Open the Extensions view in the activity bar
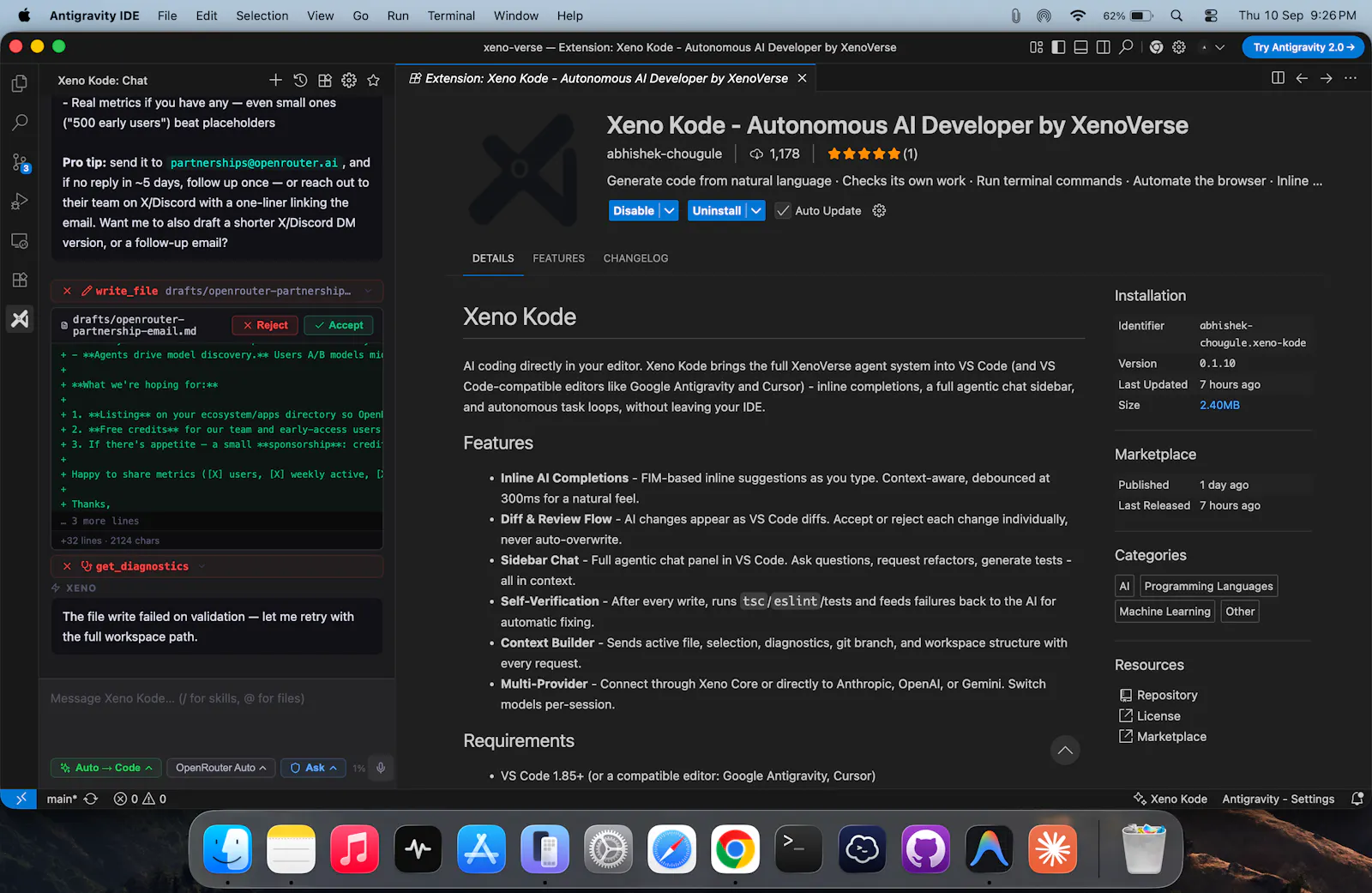 [x=20, y=280]
